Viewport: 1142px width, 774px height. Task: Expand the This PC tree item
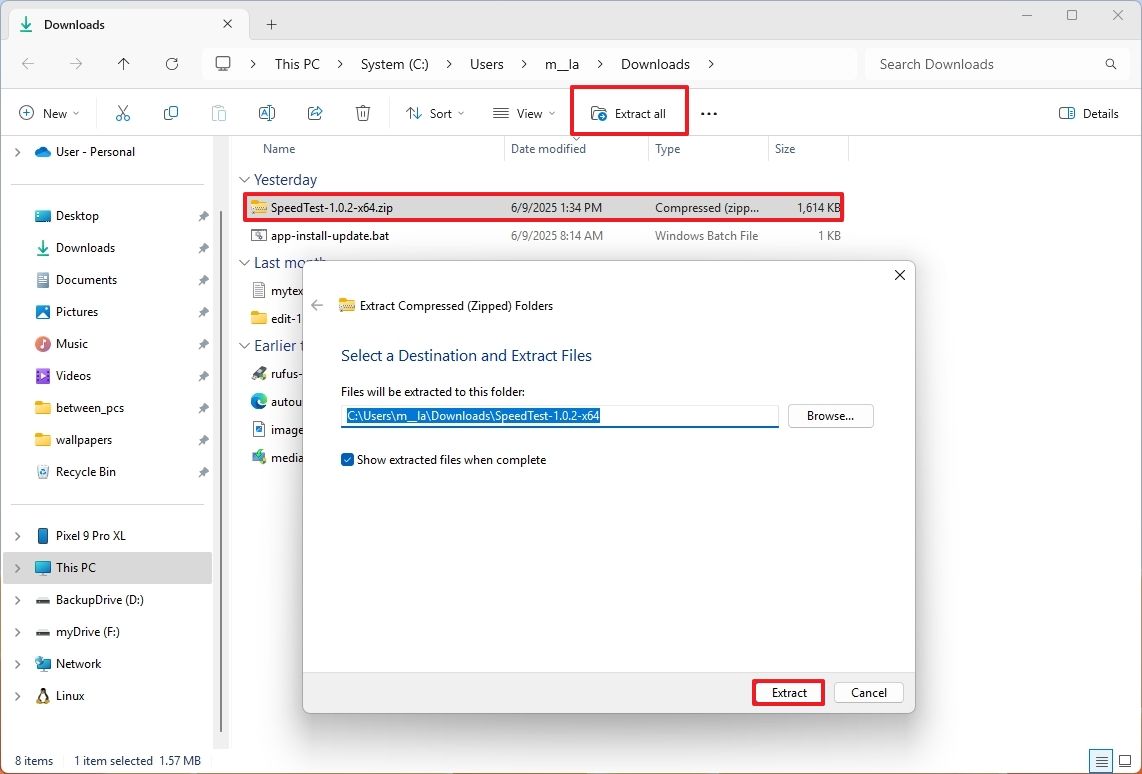[18, 567]
